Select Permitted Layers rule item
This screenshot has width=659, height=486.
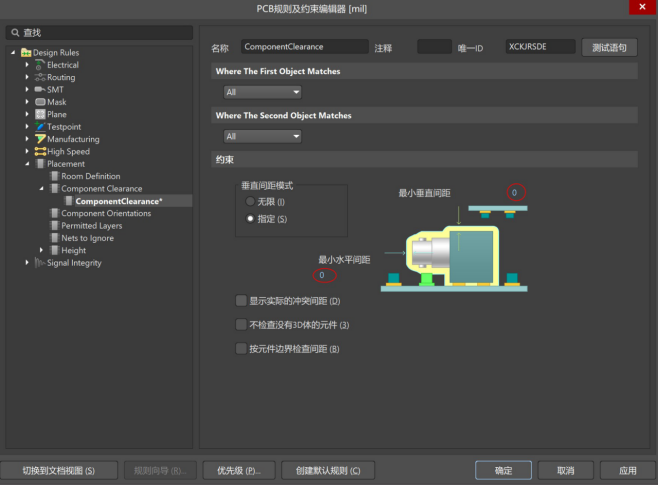pos(92,226)
